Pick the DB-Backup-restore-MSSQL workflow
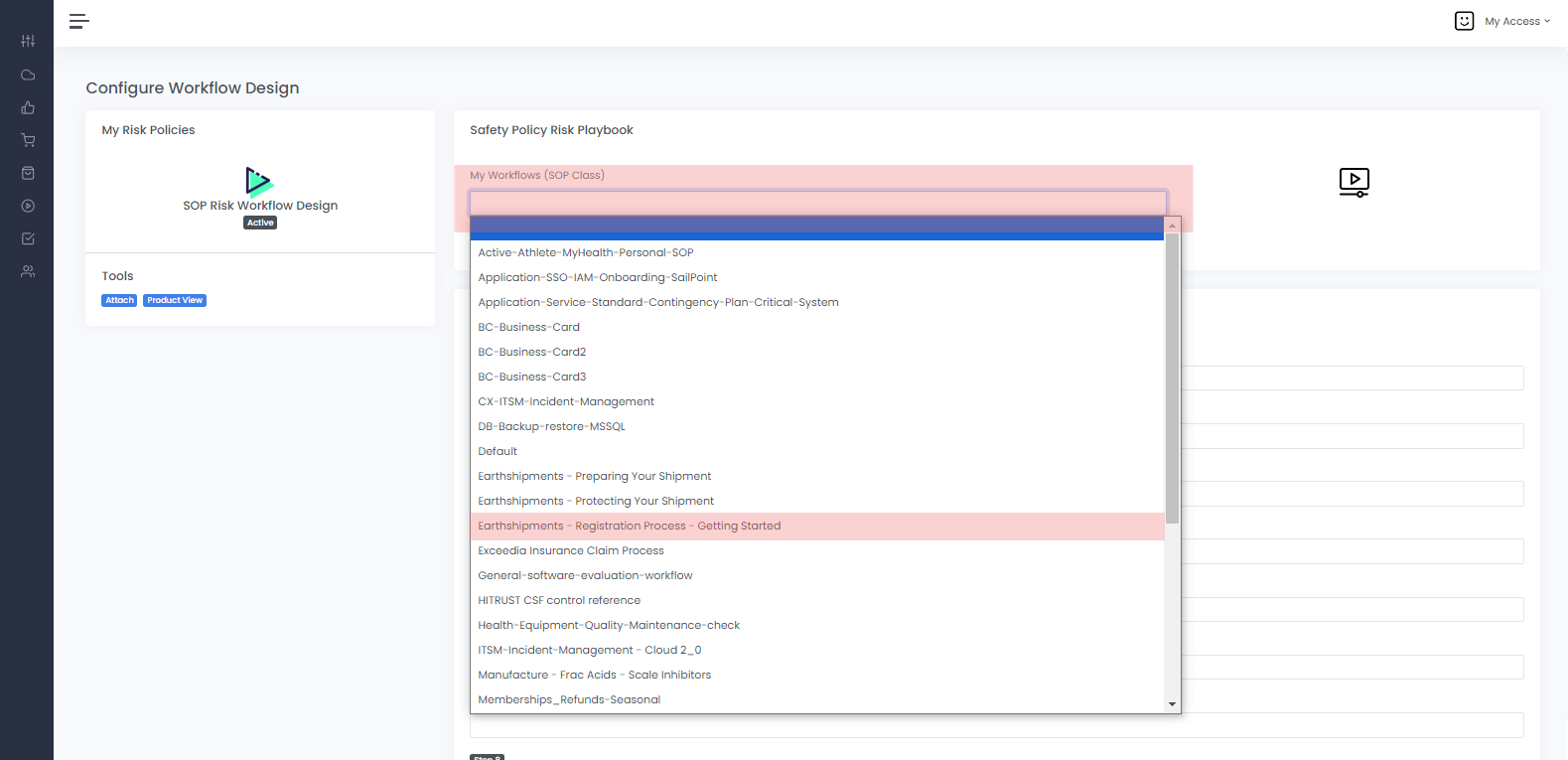The height and width of the screenshot is (760, 1568). click(x=551, y=427)
